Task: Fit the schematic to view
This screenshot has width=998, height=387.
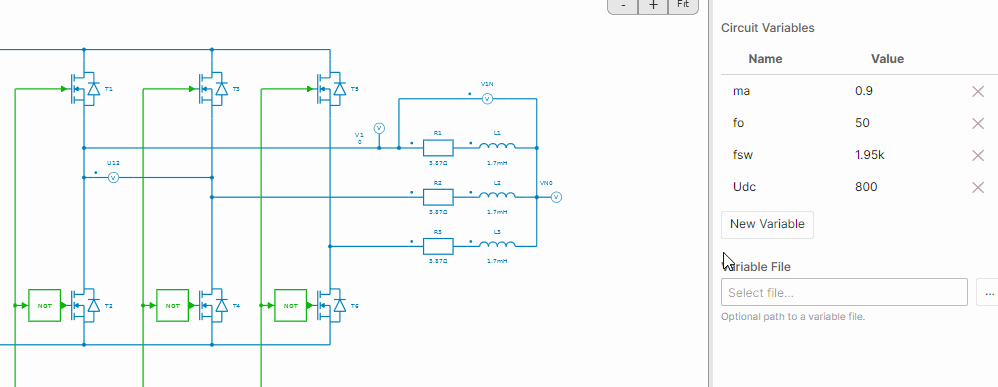Action: click(x=683, y=5)
